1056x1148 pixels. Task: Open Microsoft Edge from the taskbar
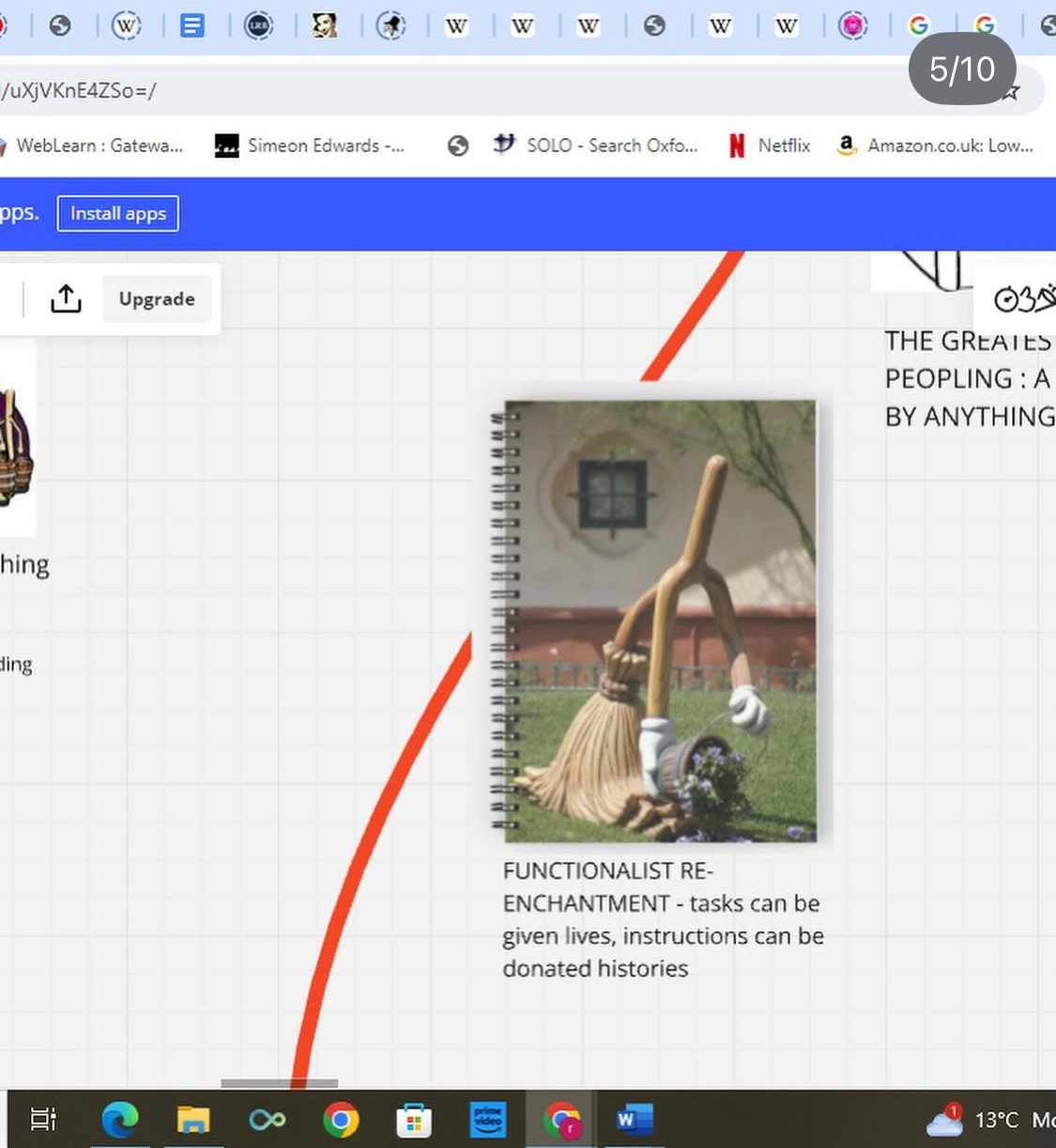click(120, 1119)
